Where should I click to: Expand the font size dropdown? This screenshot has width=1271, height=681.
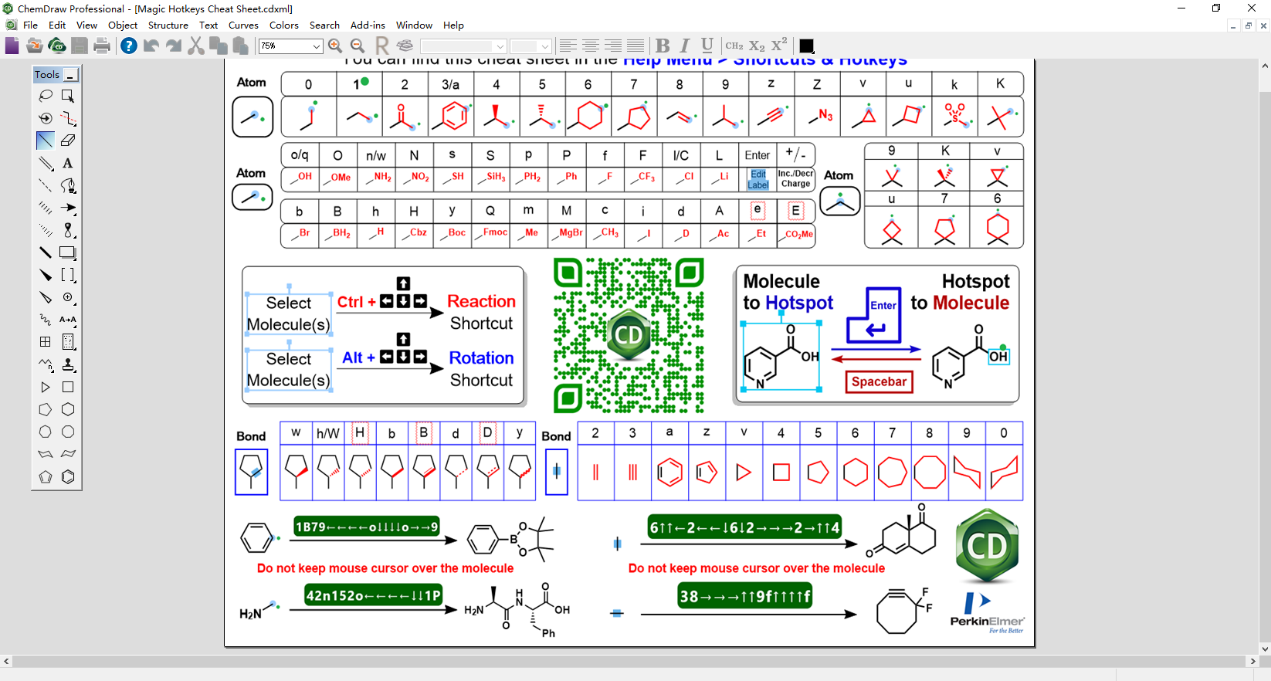(x=544, y=47)
